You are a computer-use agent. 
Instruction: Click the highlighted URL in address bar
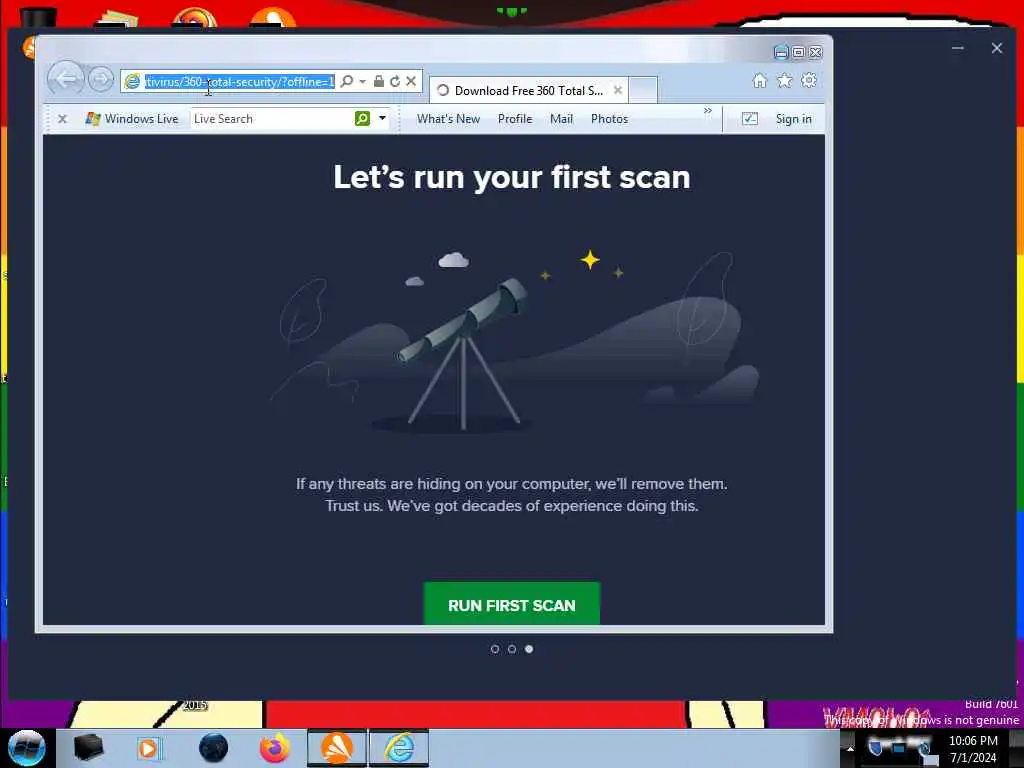pyautogui.click(x=240, y=82)
